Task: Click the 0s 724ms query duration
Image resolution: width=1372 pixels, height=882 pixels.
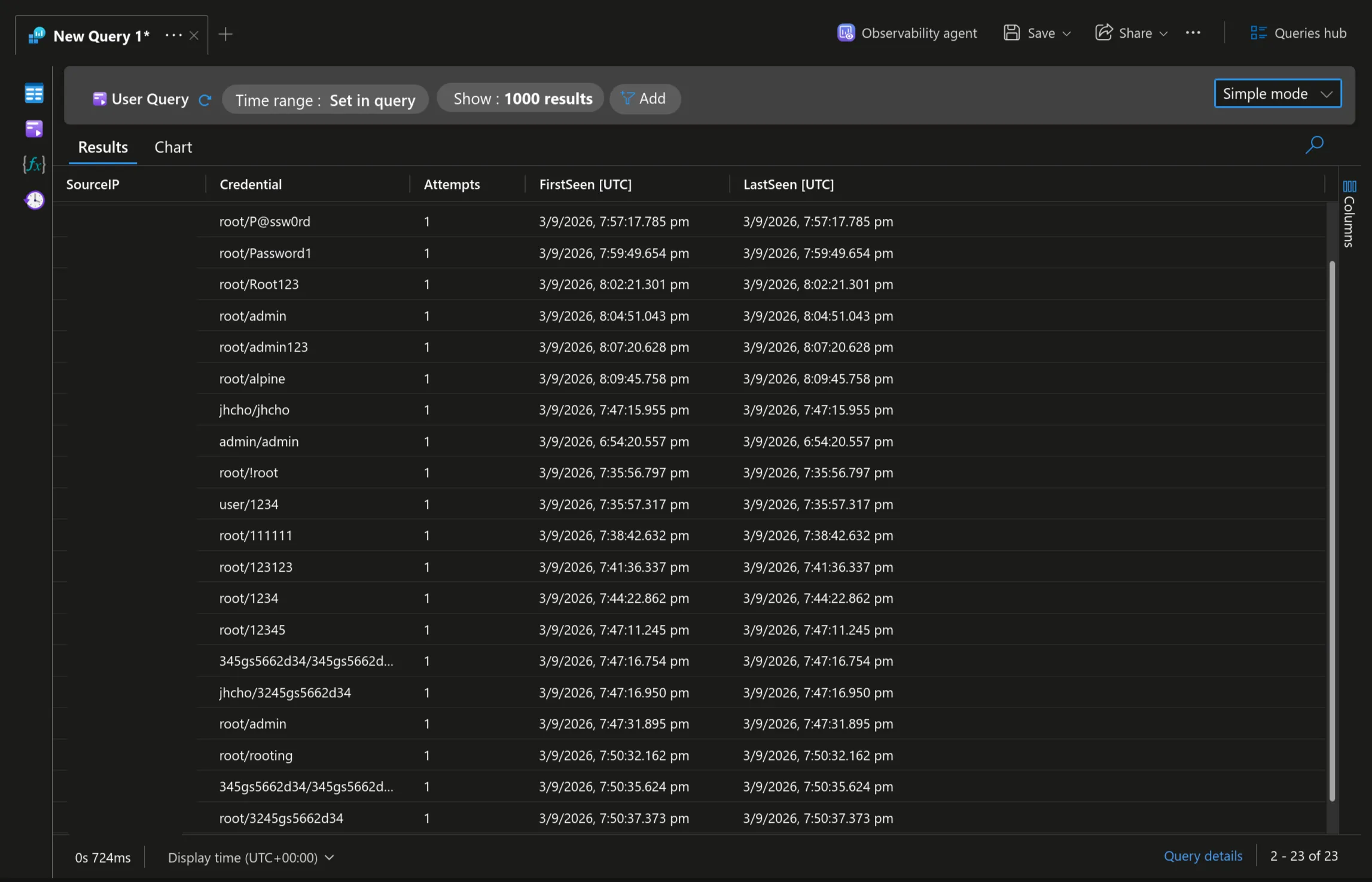Action: (x=102, y=857)
